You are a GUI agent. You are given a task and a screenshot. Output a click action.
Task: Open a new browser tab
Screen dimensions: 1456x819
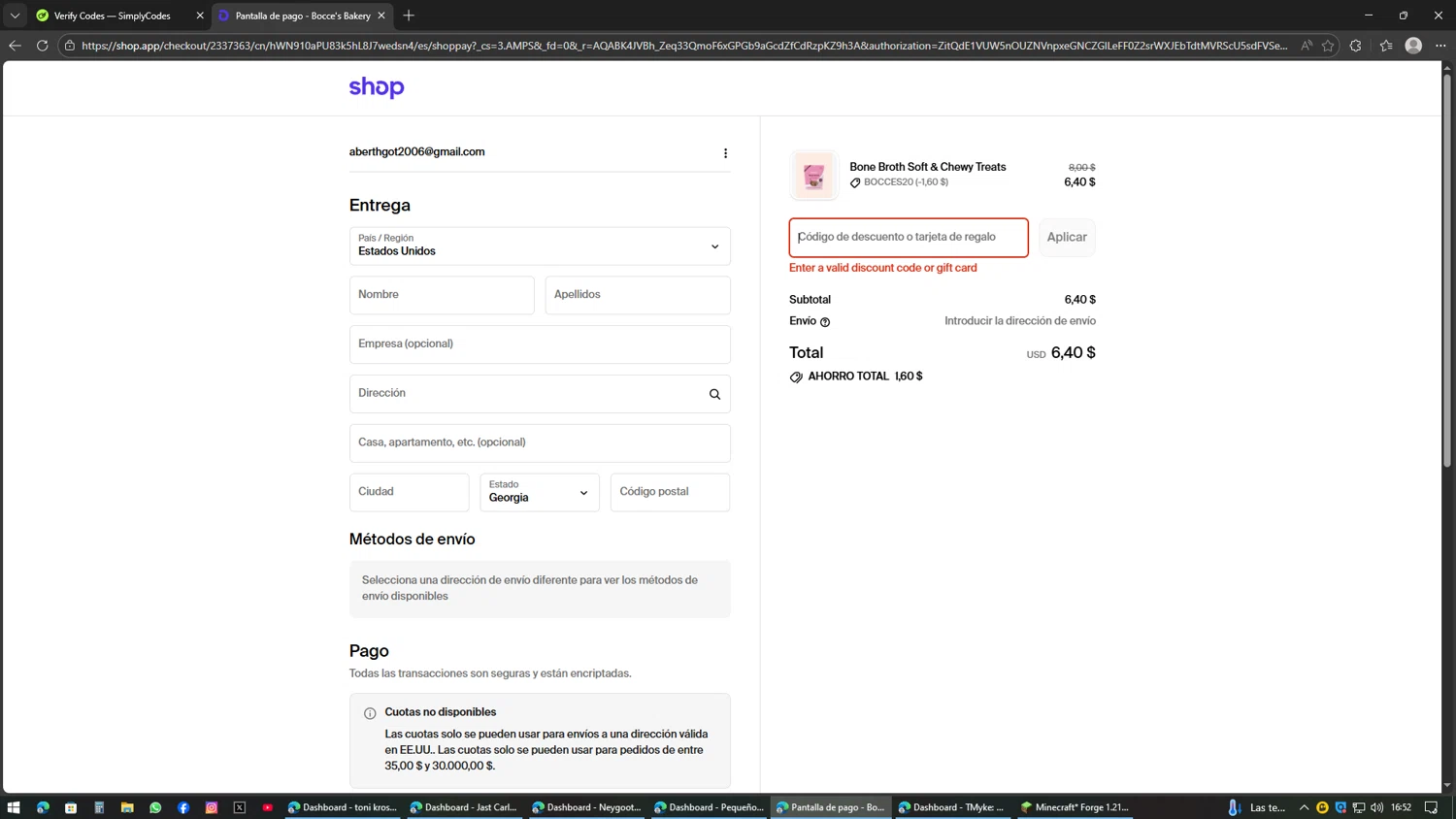[x=409, y=16]
